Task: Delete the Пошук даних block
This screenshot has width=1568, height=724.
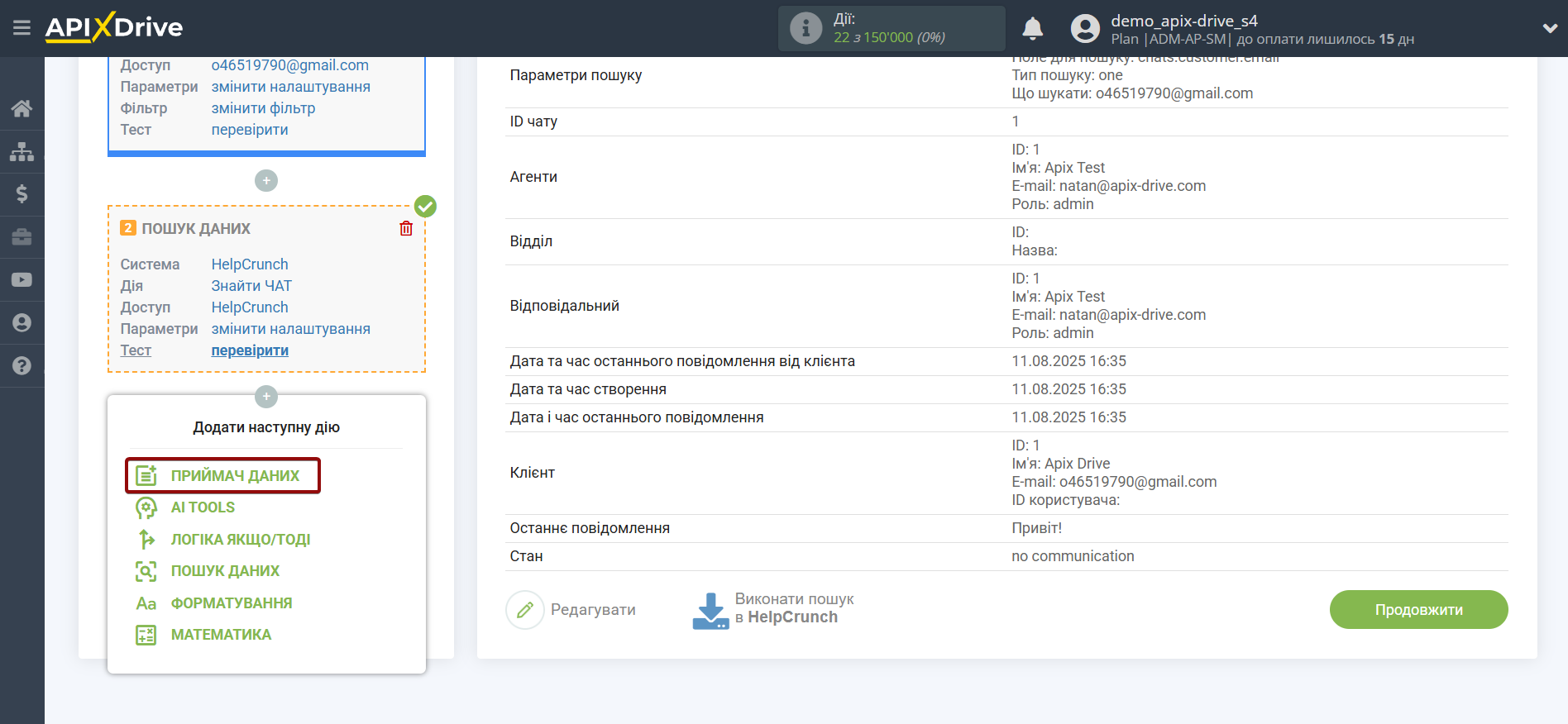Action: [406, 229]
